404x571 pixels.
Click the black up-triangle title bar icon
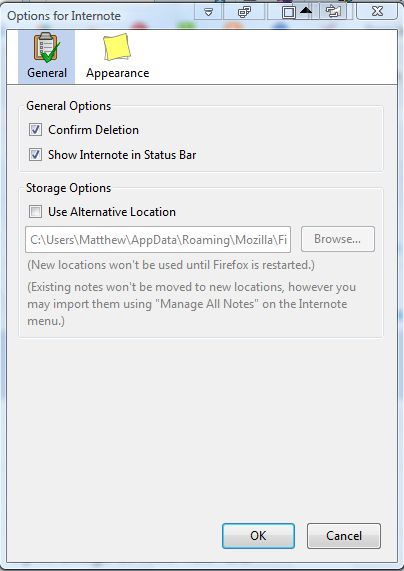click(x=306, y=10)
